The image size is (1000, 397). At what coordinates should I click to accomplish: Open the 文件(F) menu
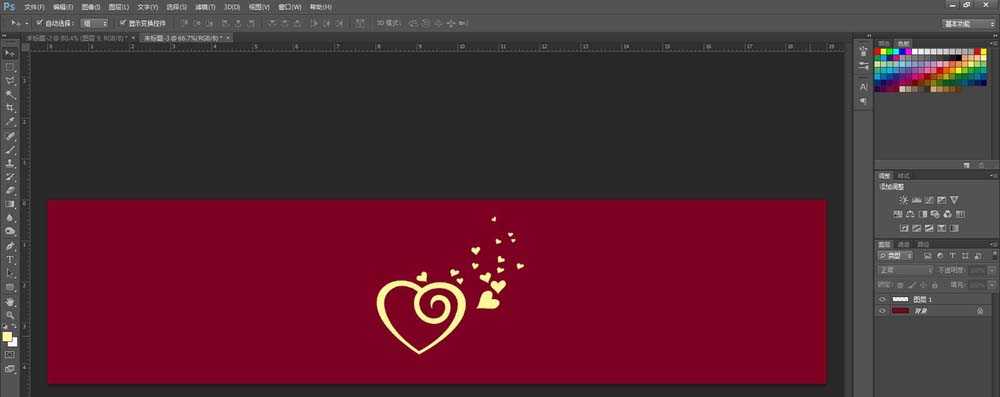[34, 7]
